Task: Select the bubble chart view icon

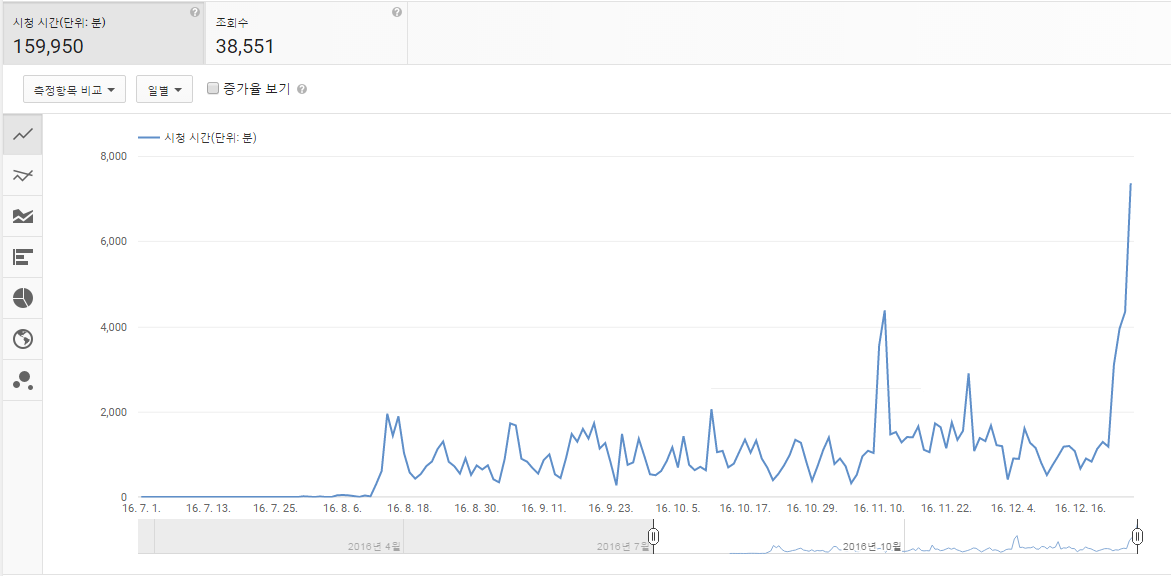Action: click(x=22, y=380)
